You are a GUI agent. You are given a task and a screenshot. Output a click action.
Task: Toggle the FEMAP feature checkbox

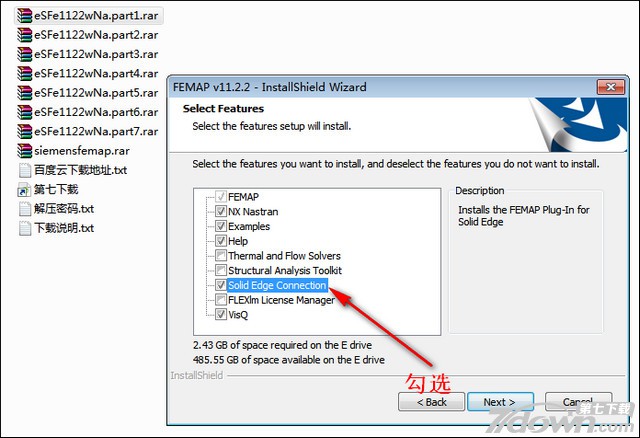(221, 197)
